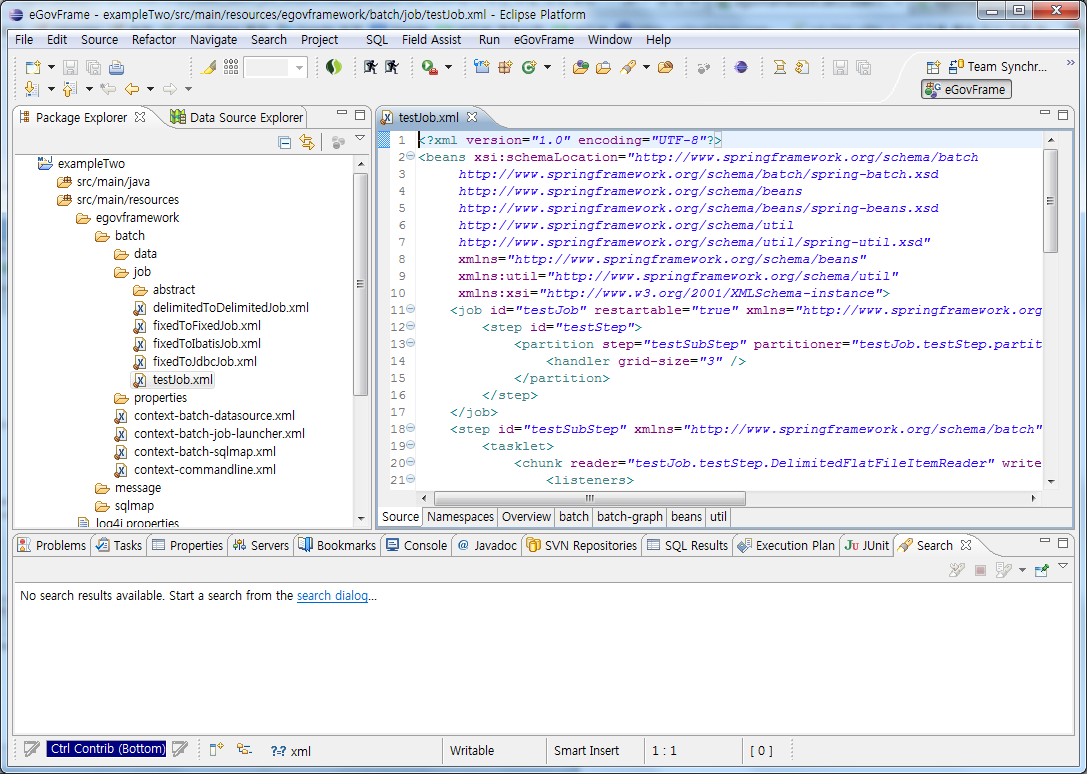This screenshot has width=1087, height=774.
Task: Open the run configuration dropdown arrow
Action: [448, 67]
